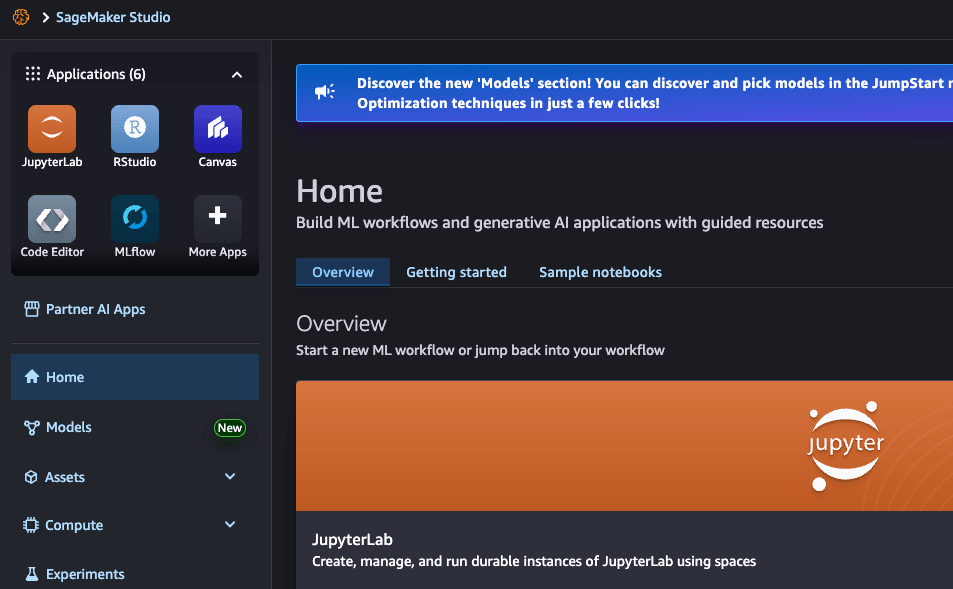Click the Models section announcement banner text

coord(655,93)
